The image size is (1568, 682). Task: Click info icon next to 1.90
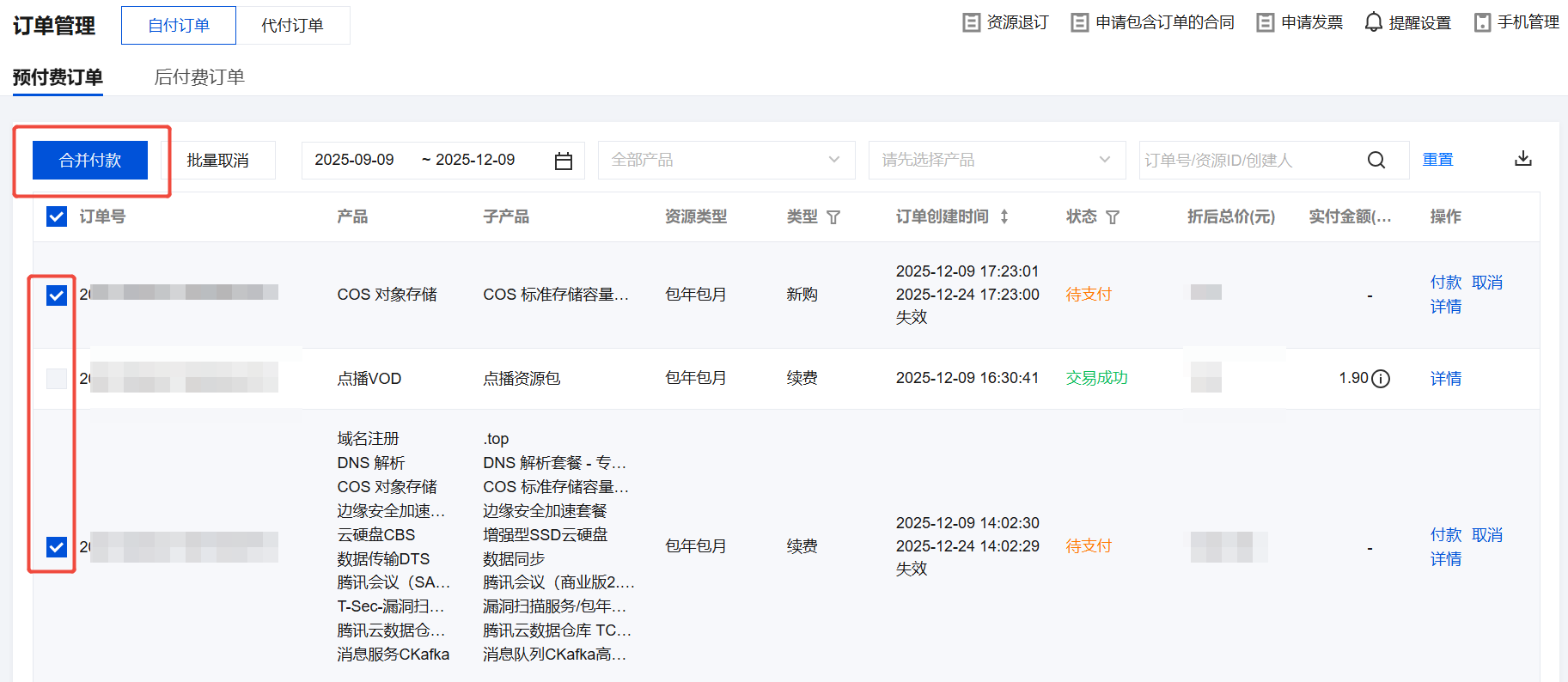coord(1381,379)
